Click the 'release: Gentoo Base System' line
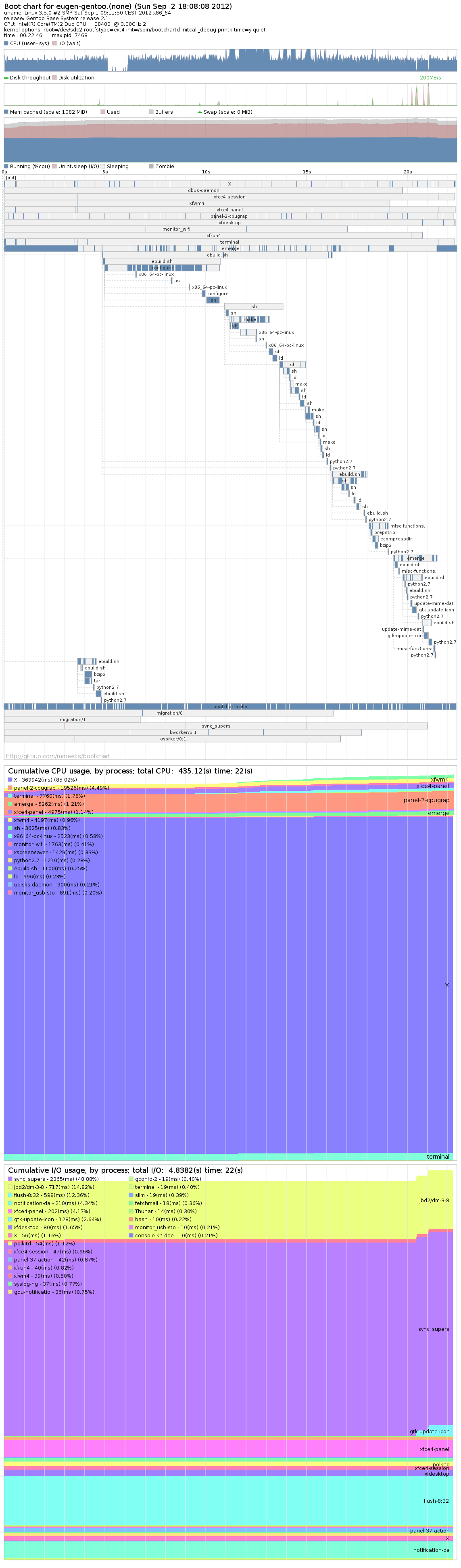Image resolution: width=461 pixels, height=1568 pixels. point(56,18)
